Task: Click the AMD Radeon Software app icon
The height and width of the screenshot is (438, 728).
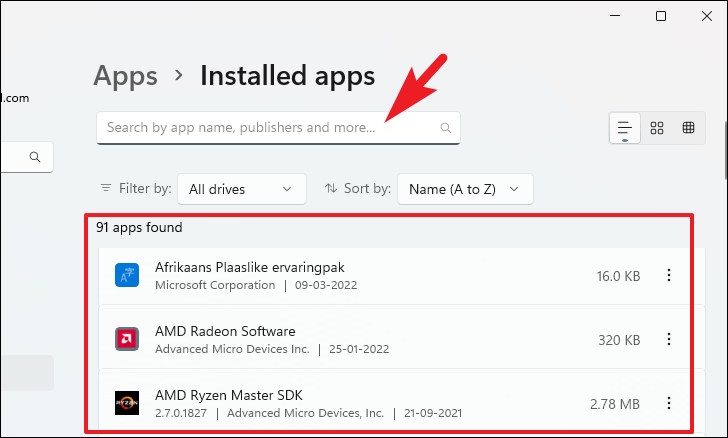Action: 127,339
